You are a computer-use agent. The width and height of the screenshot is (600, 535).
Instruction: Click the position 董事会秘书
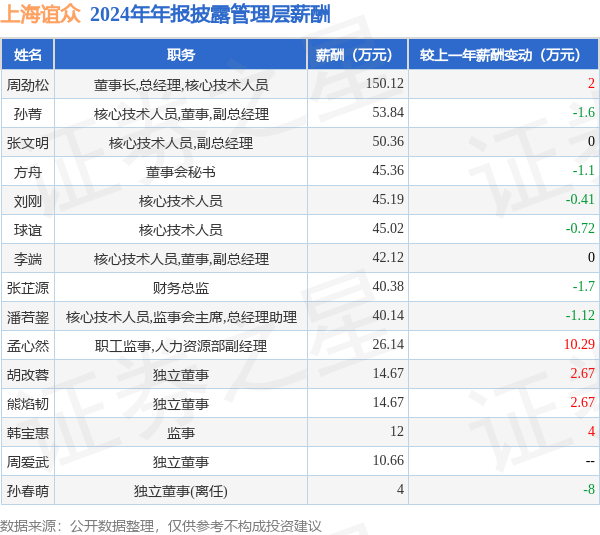coord(181,172)
